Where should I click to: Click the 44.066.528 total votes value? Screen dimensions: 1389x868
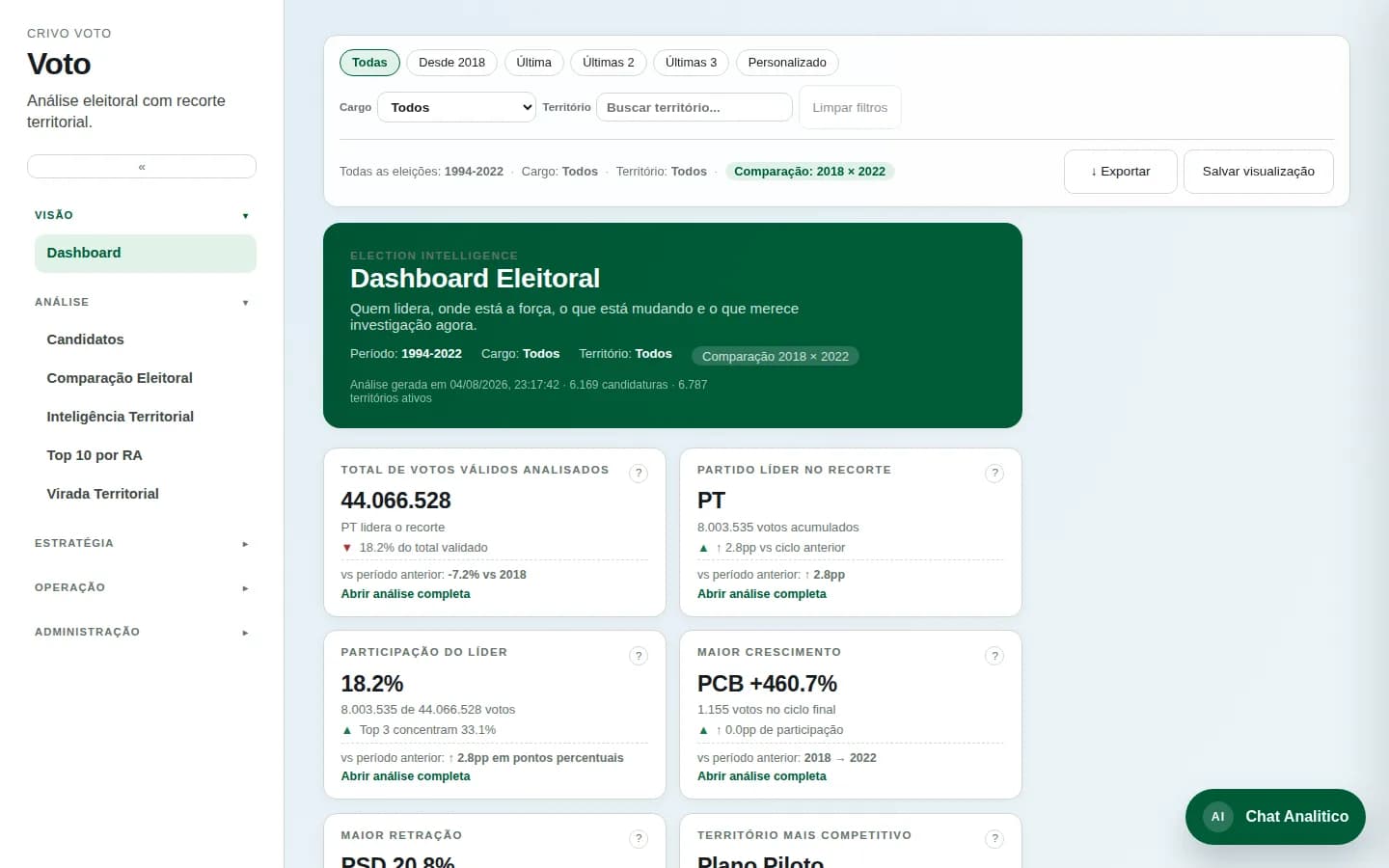pyautogui.click(x=395, y=501)
